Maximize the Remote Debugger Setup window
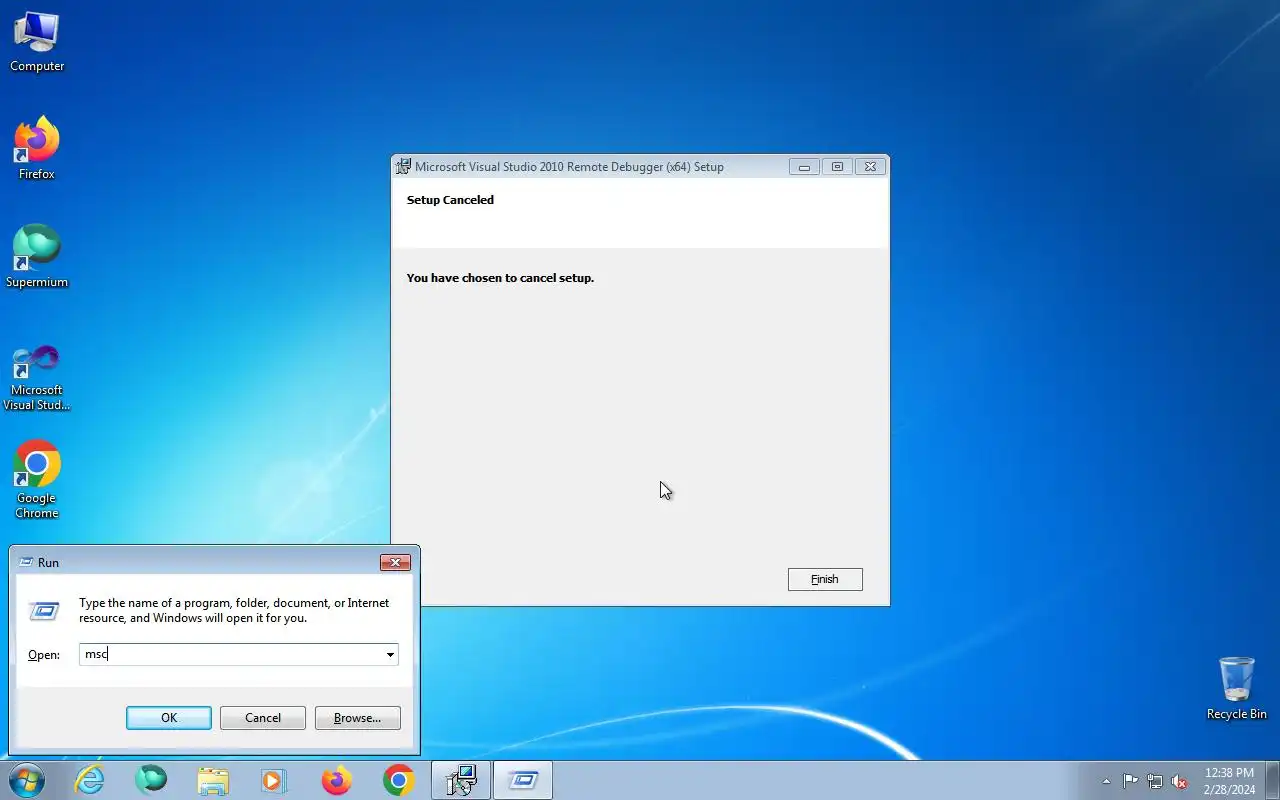Screen dimensions: 1280x800 837,167
